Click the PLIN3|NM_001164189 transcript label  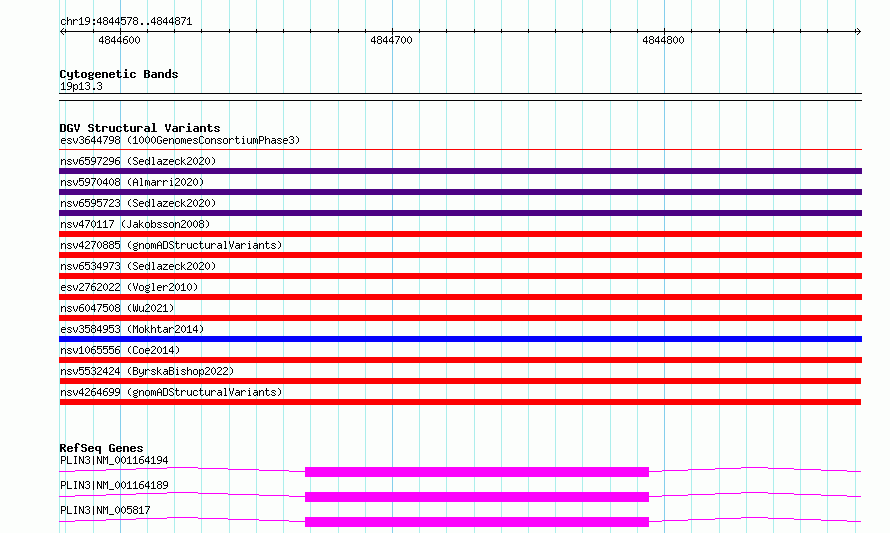(114, 485)
